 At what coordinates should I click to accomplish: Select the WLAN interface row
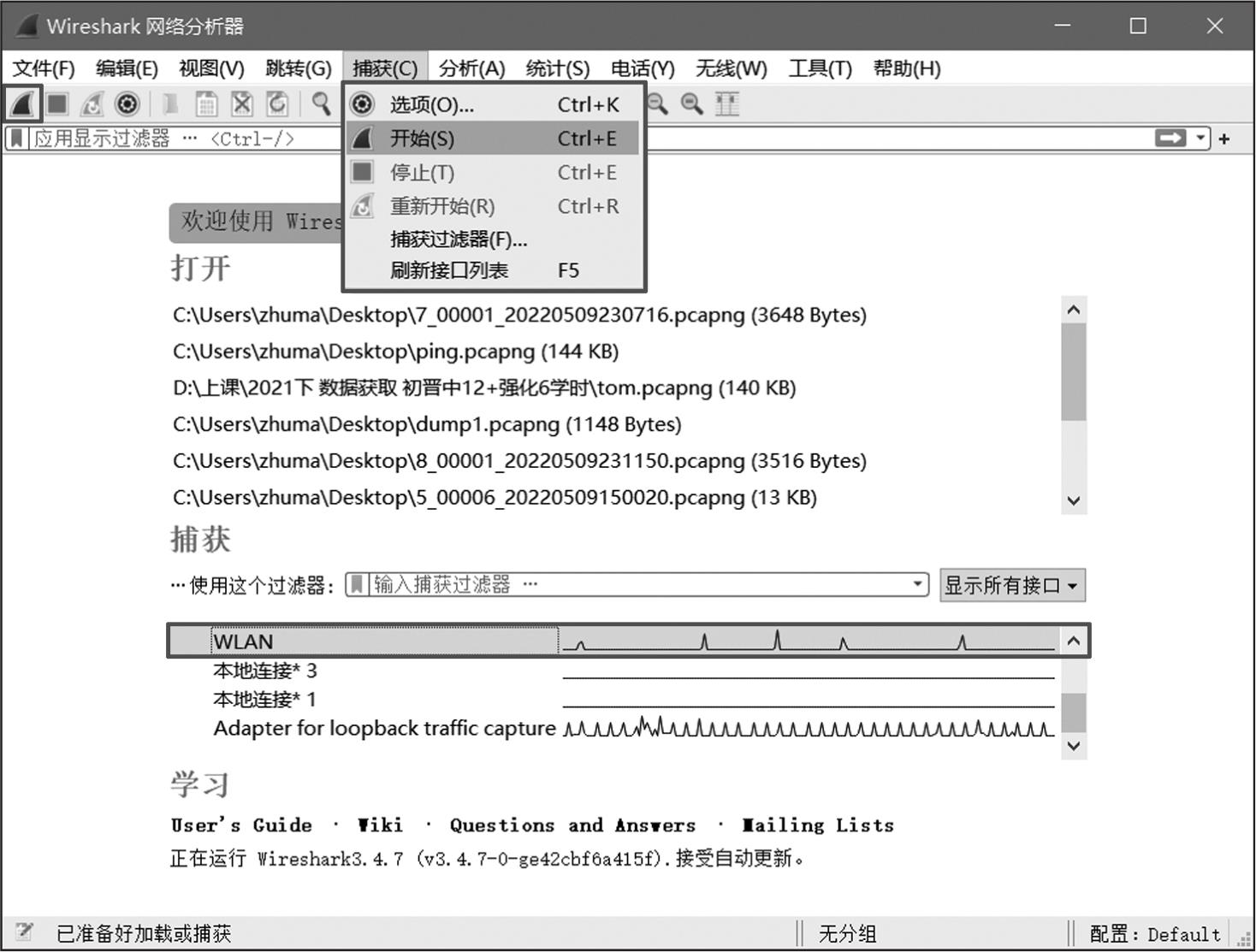tap(613, 642)
